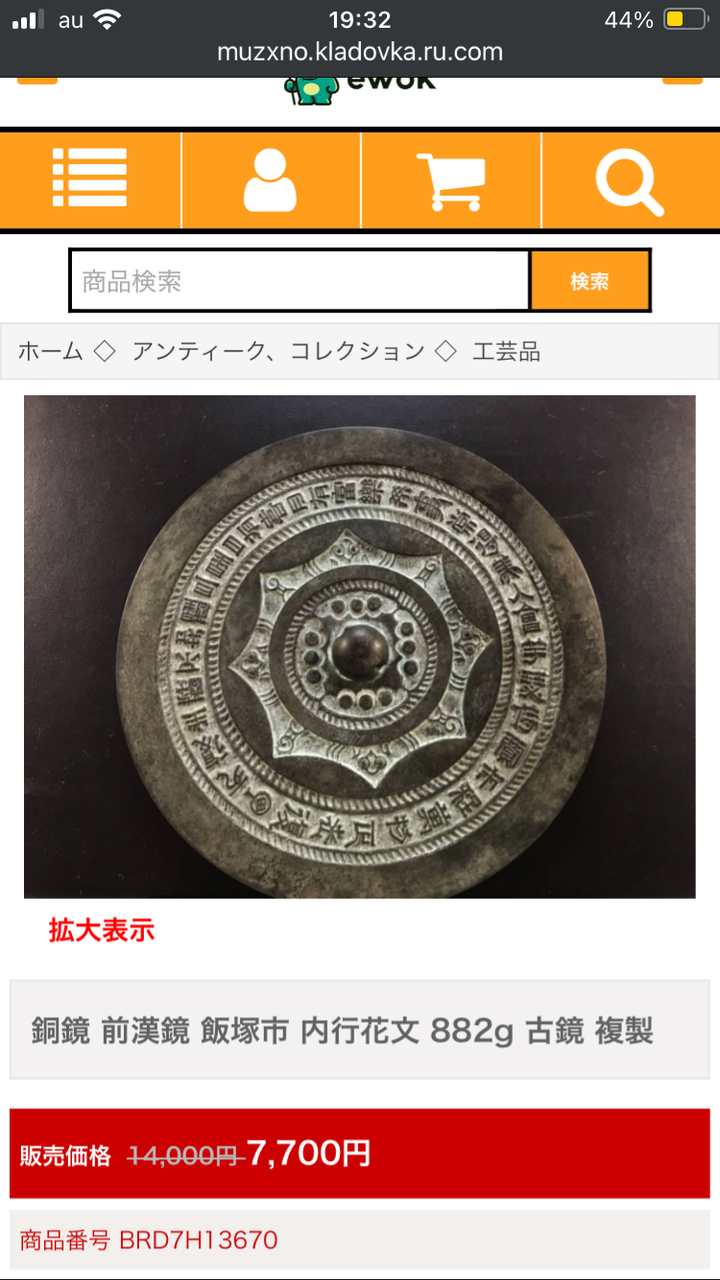
Task: Open the user account icon
Action: tap(270, 180)
